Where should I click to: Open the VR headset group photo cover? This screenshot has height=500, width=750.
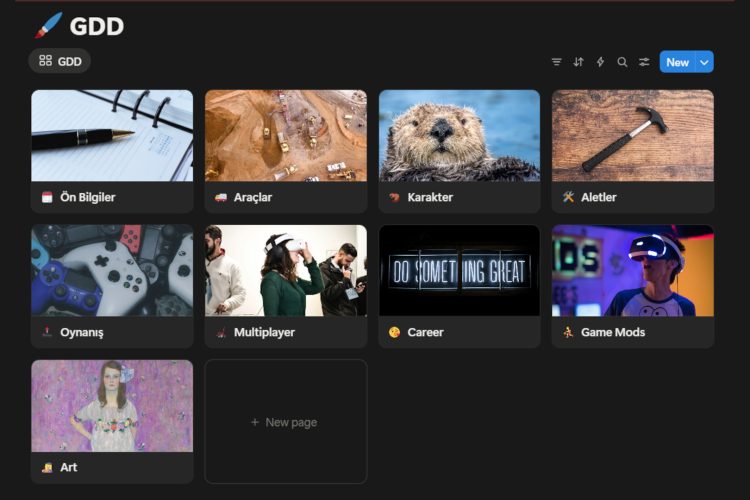pos(286,271)
